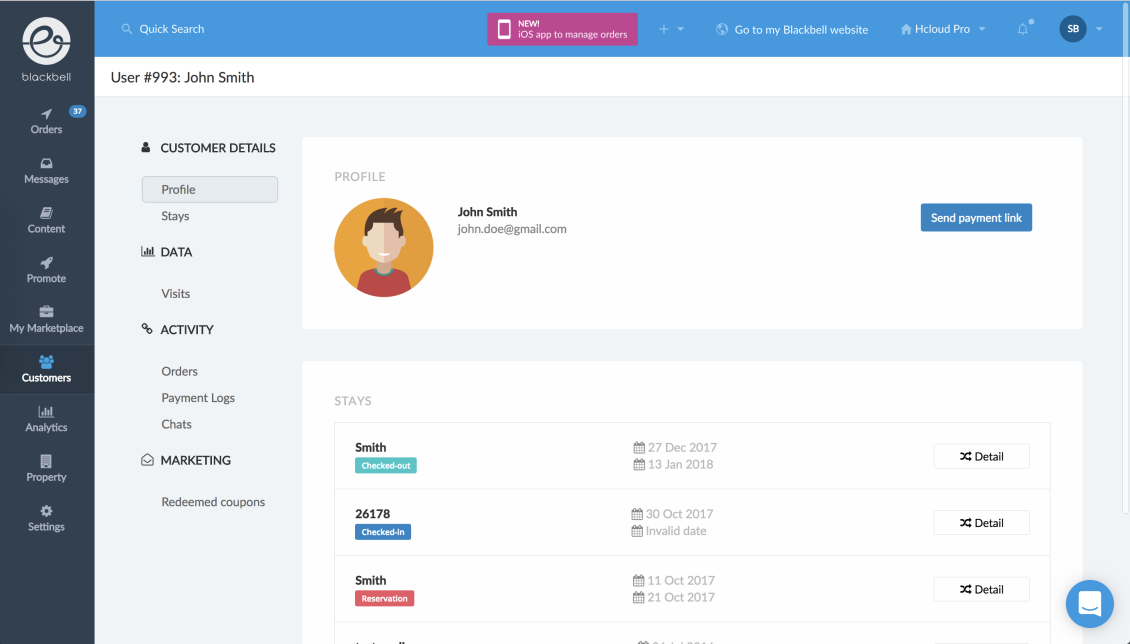Click the notifications bell icon
Image resolution: width=1130 pixels, height=644 pixels.
1023,30
